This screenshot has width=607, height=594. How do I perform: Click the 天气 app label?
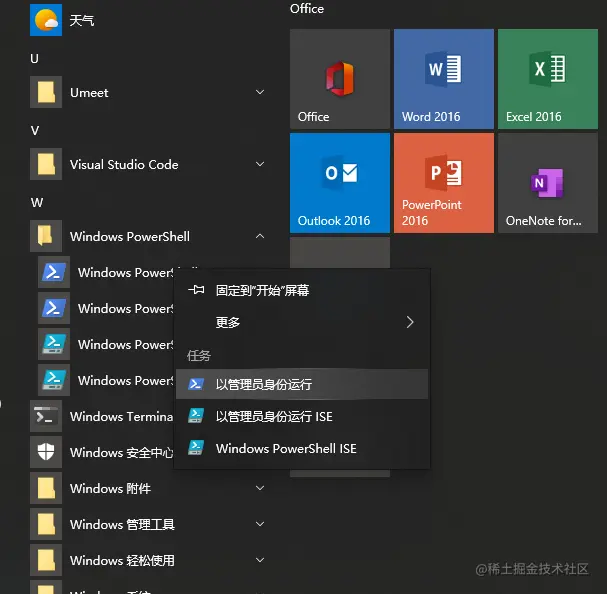pos(82,21)
